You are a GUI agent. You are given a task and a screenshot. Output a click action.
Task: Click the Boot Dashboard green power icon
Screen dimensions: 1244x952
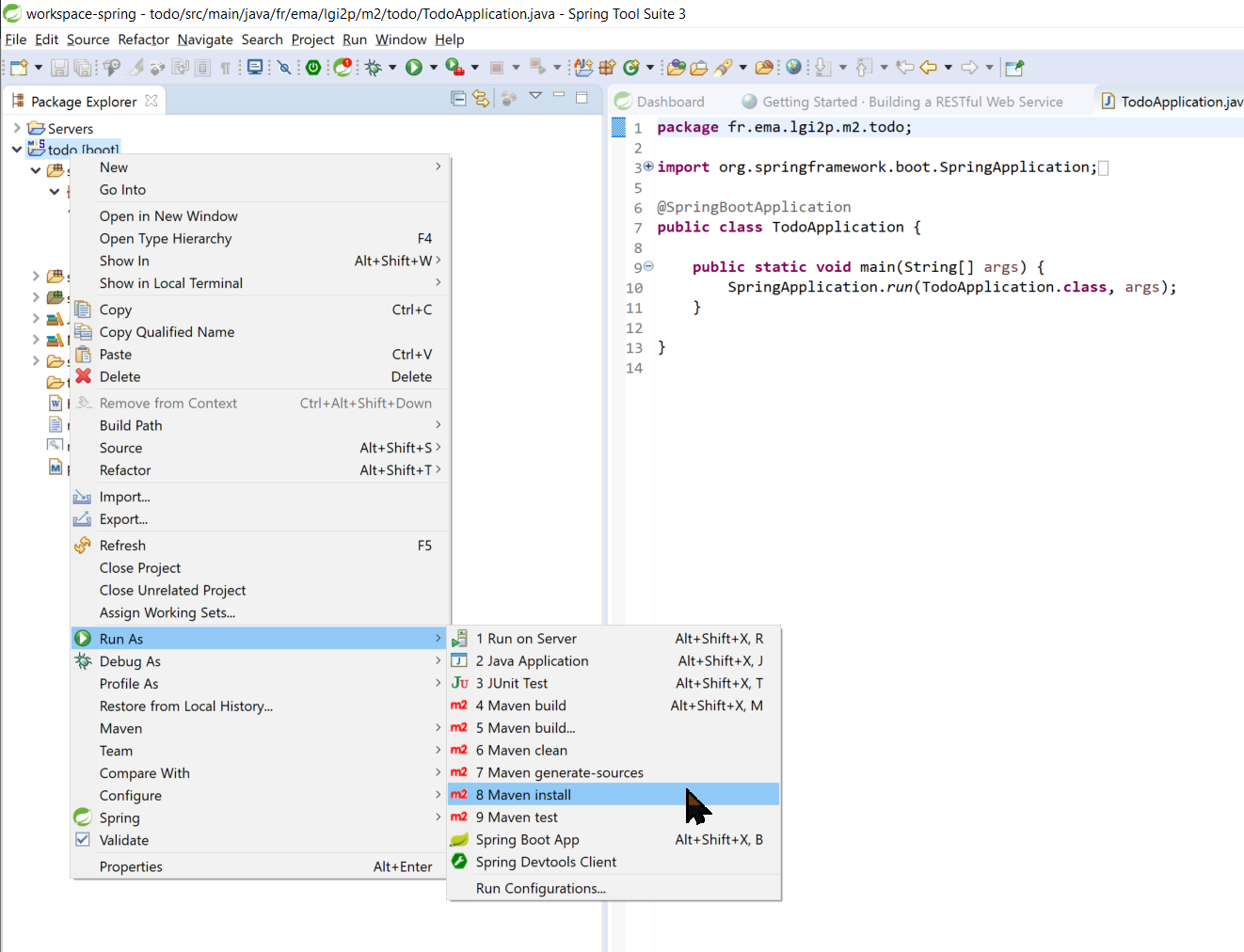pyautogui.click(x=313, y=68)
